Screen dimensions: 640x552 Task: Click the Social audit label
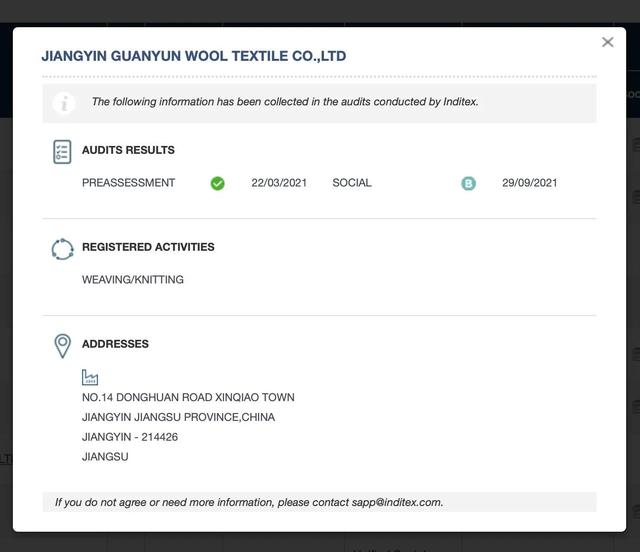point(351,183)
